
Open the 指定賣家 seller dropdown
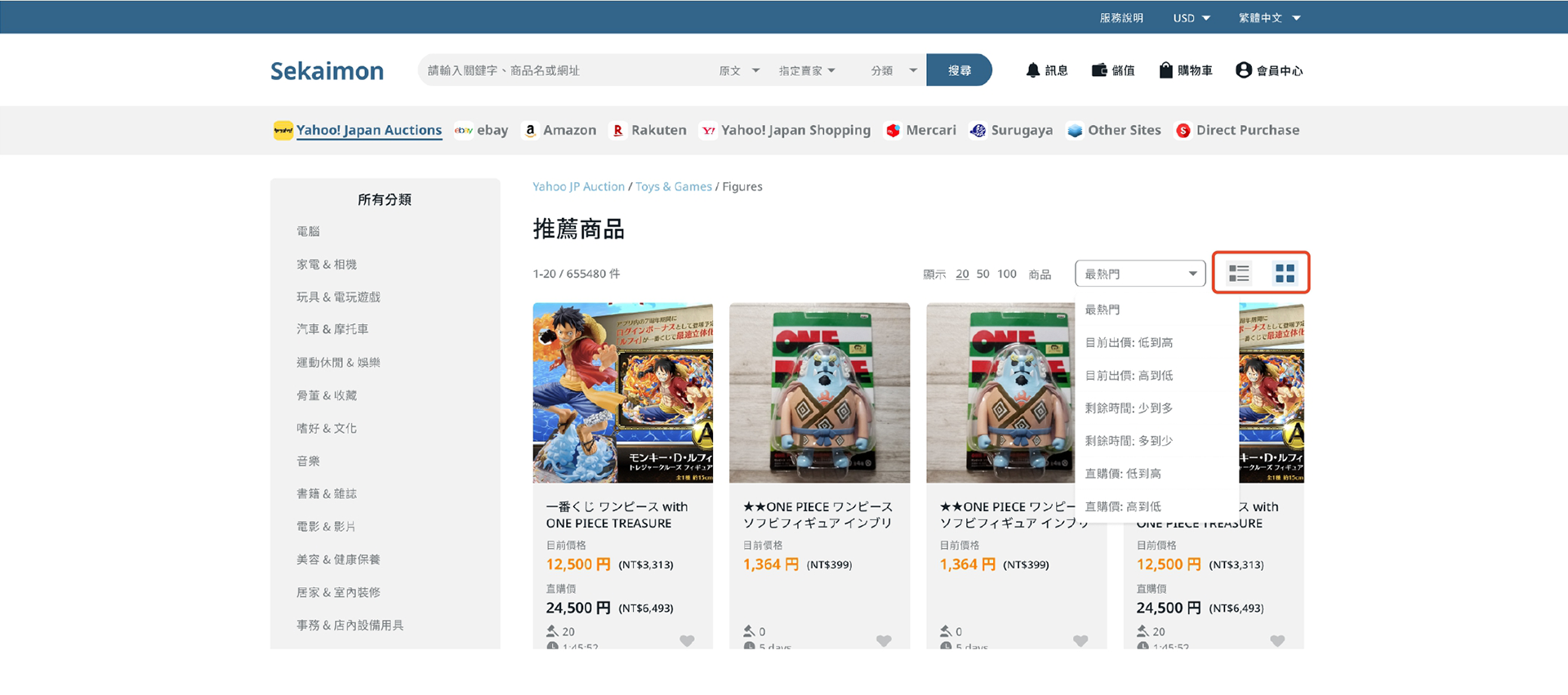[807, 70]
